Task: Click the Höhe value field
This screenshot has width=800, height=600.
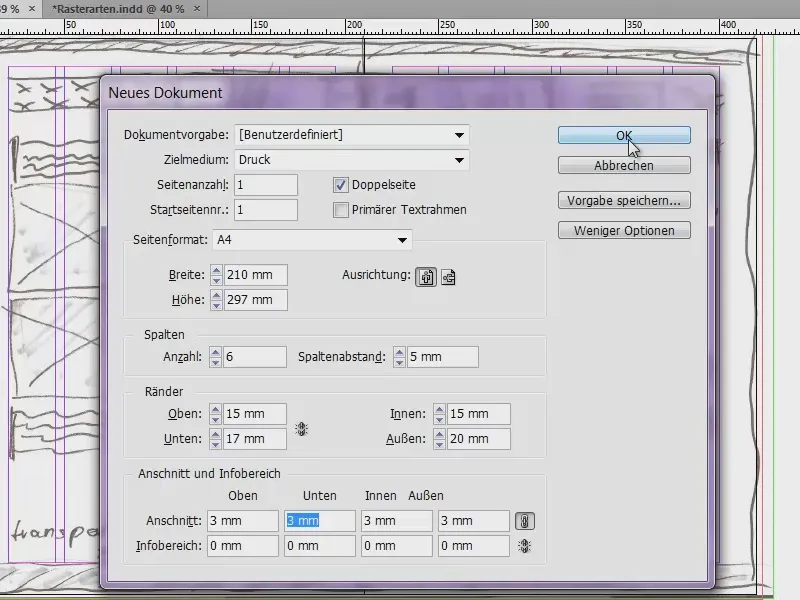Action: click(255, 300)
